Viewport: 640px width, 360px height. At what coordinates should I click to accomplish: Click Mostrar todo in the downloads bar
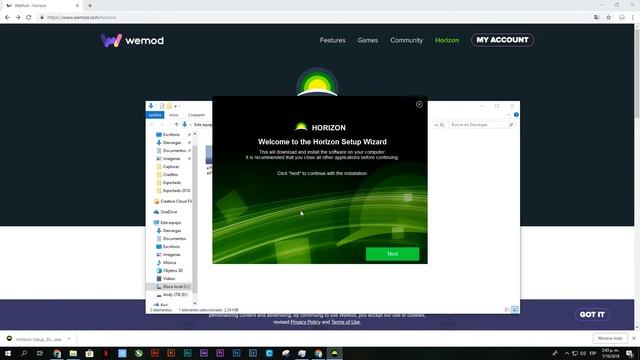coord(610,338)
